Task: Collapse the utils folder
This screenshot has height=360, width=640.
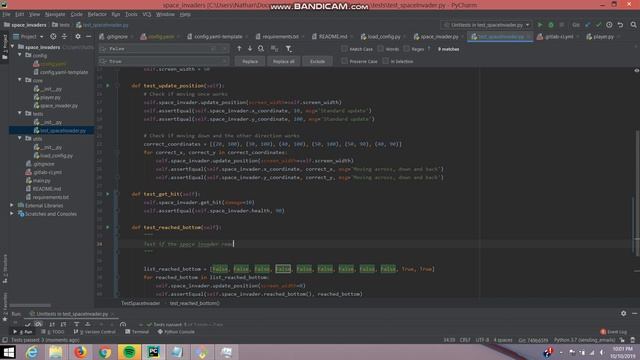Action: [x=20, y=138]
